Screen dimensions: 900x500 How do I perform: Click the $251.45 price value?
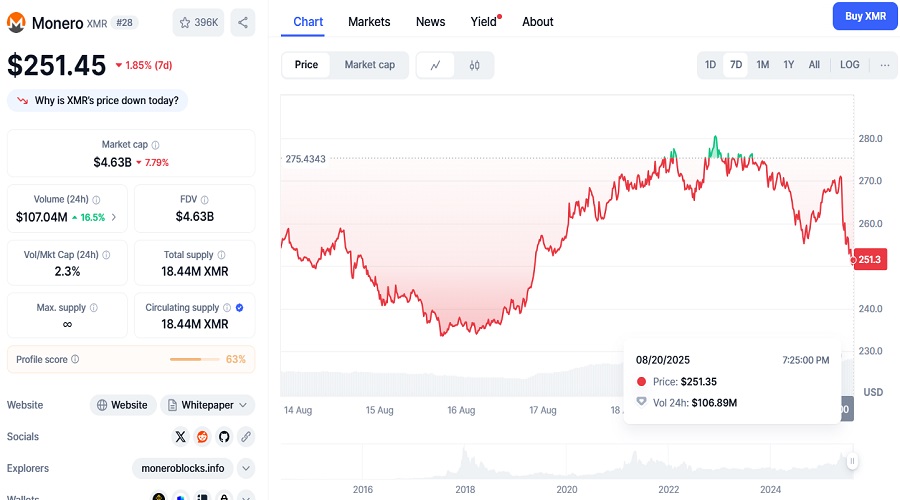pos(56,65)
